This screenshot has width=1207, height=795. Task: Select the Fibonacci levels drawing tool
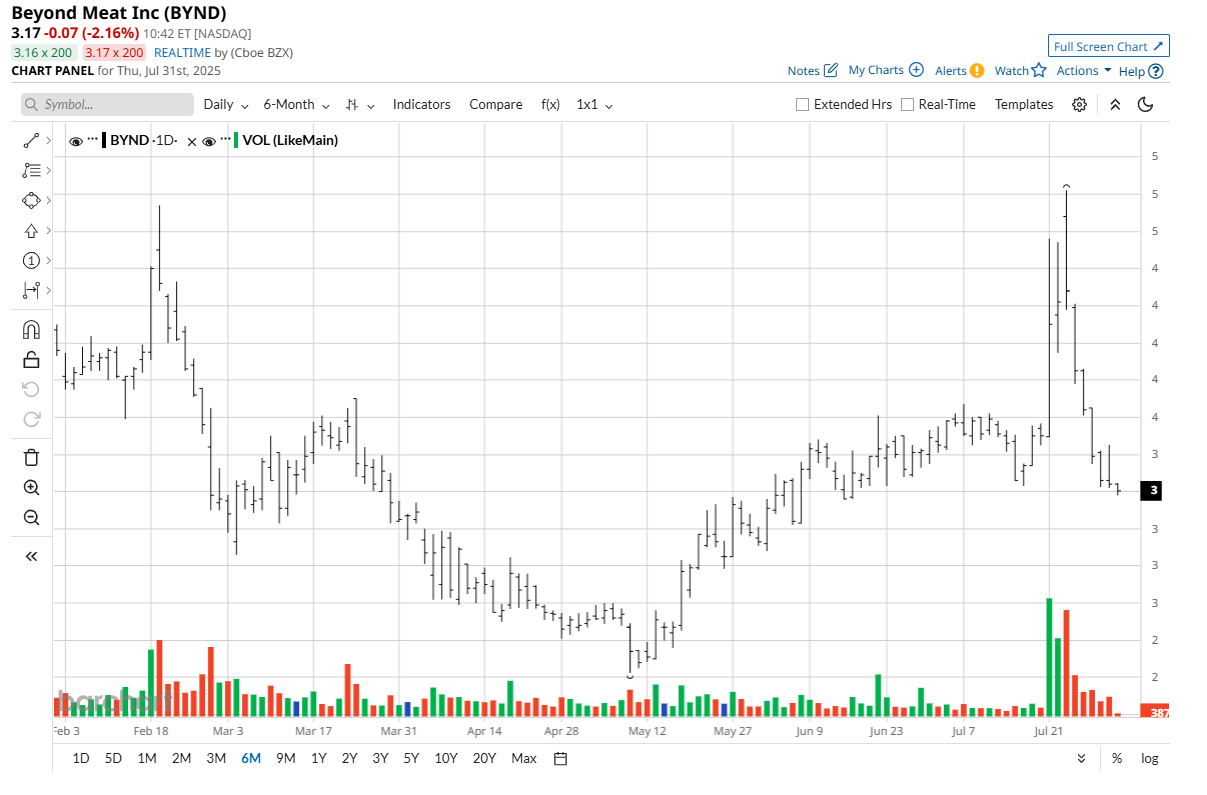(30, 171)
